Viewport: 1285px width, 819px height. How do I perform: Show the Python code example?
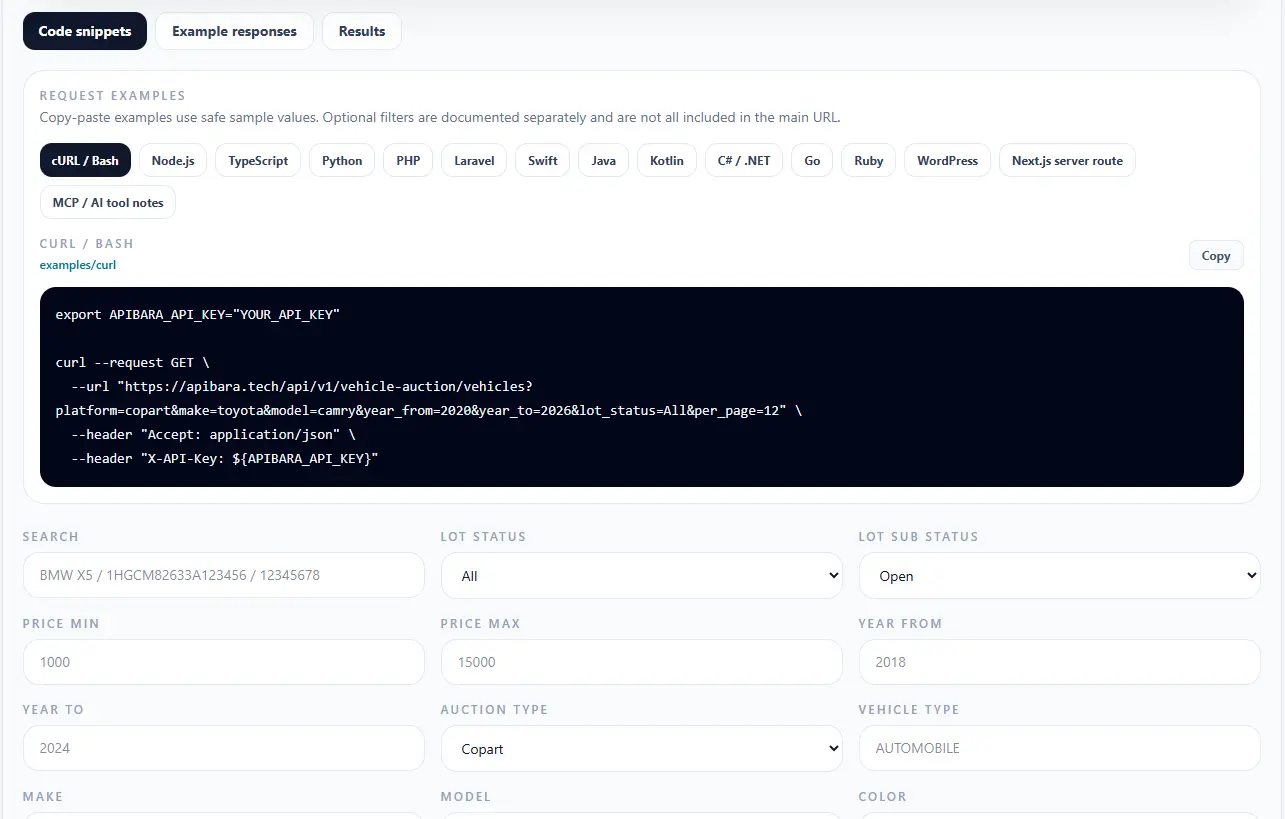[x=342, y=160]
